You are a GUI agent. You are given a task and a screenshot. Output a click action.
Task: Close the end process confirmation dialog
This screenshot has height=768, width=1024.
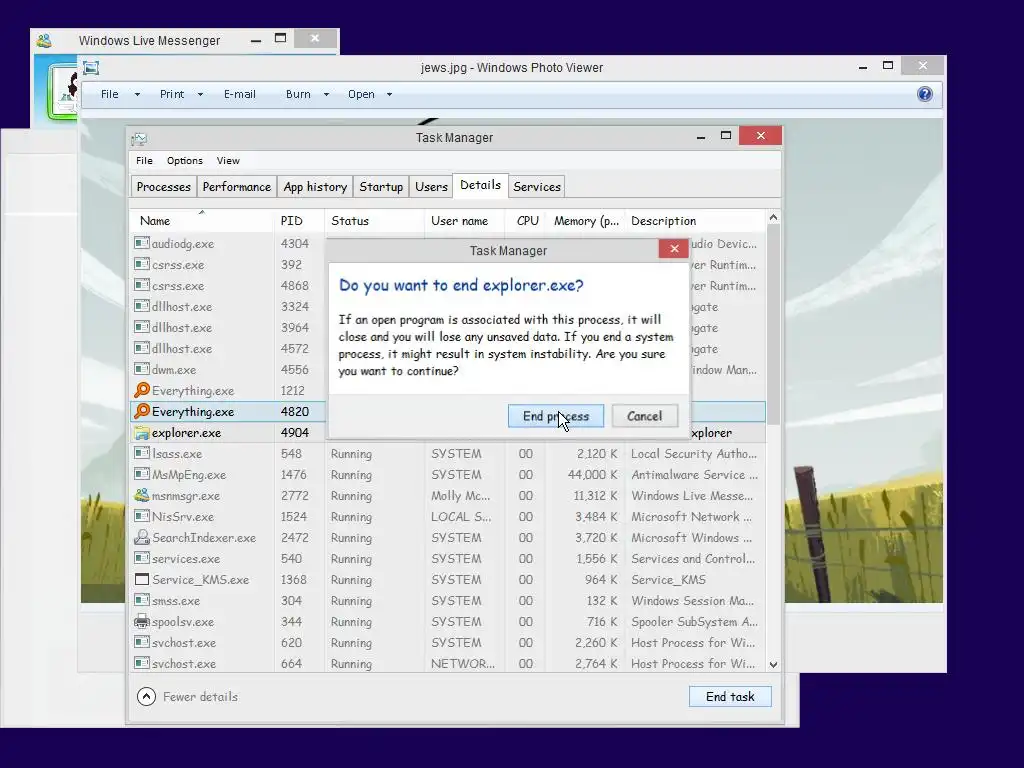[673, 249]
